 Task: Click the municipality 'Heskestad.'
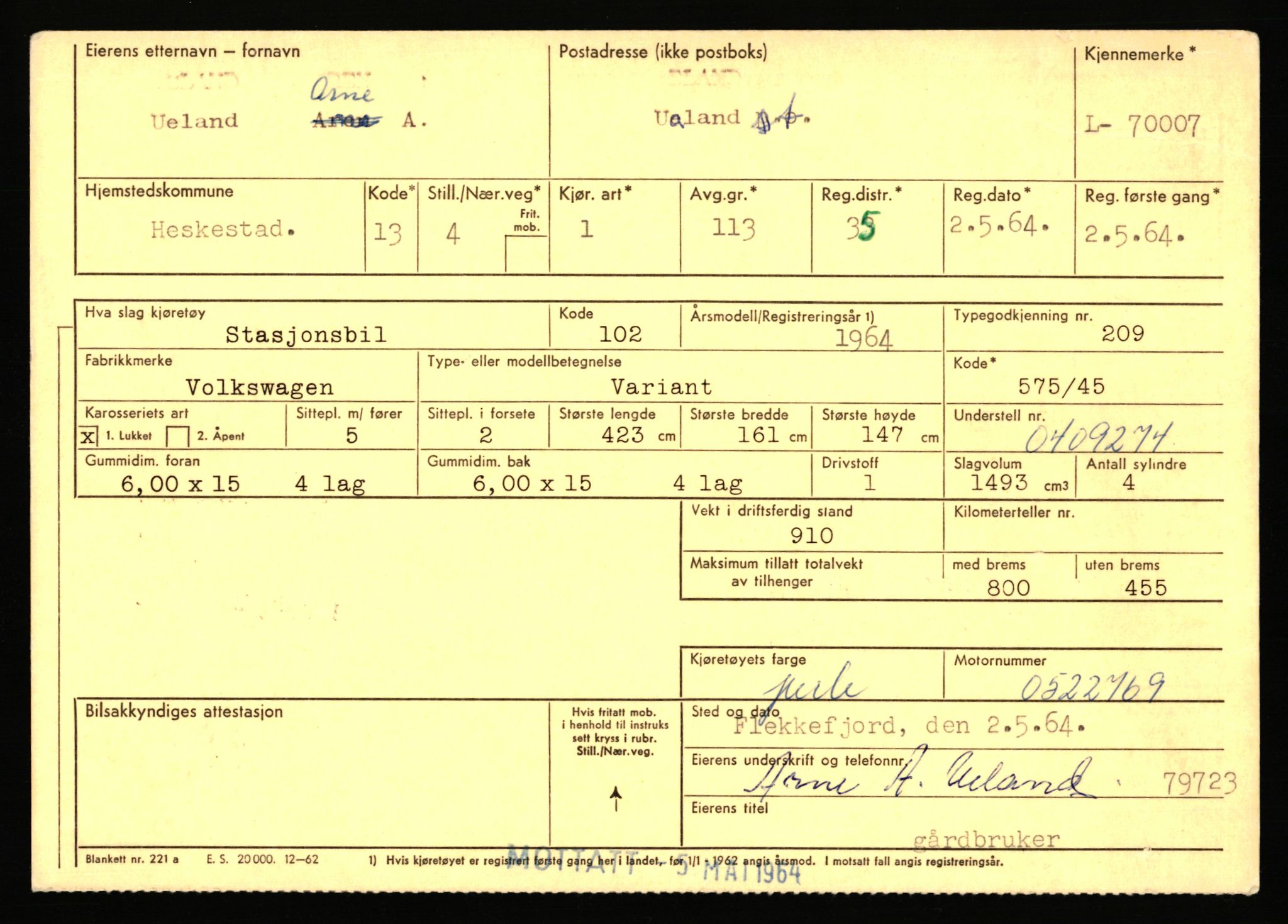223,230
